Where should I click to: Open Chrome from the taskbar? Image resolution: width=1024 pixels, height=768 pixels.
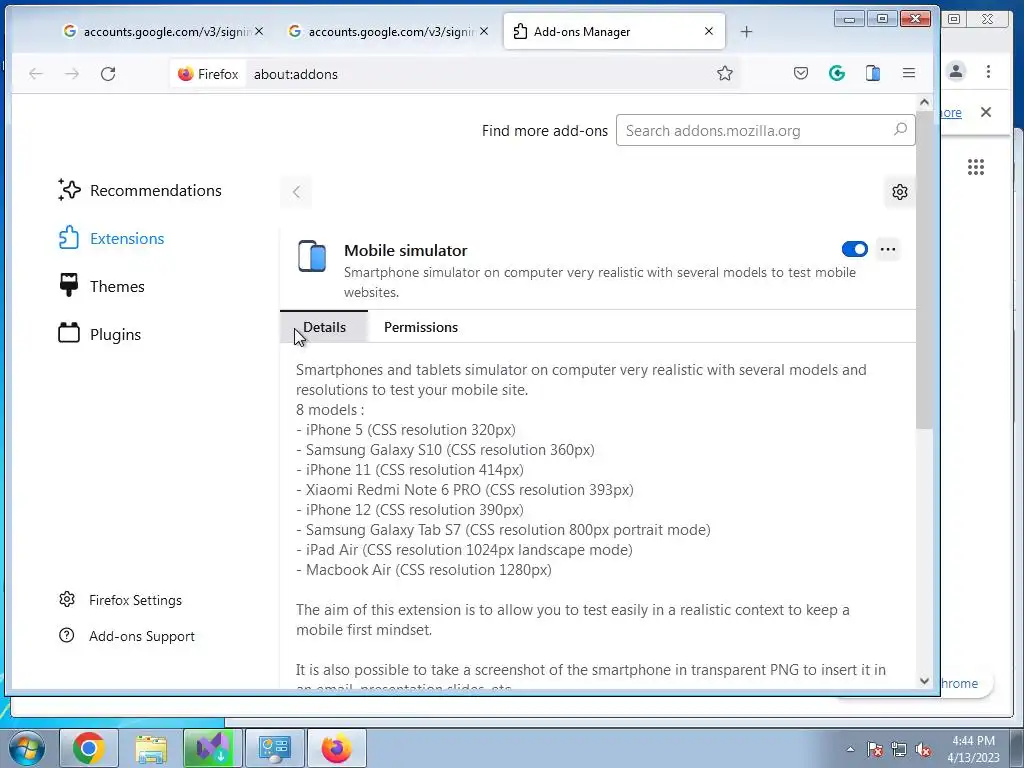[x=89, y=748]
